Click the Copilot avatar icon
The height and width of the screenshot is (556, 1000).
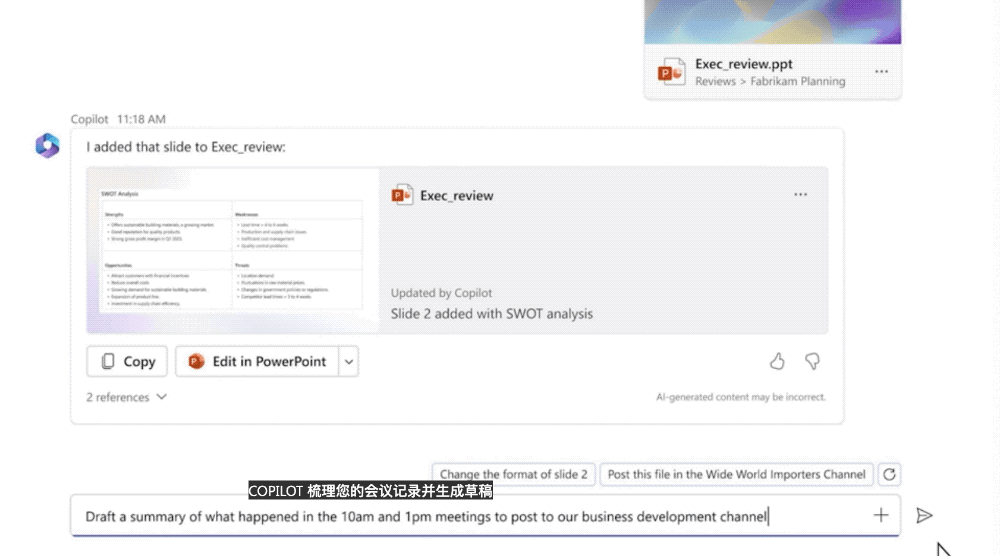47,145
